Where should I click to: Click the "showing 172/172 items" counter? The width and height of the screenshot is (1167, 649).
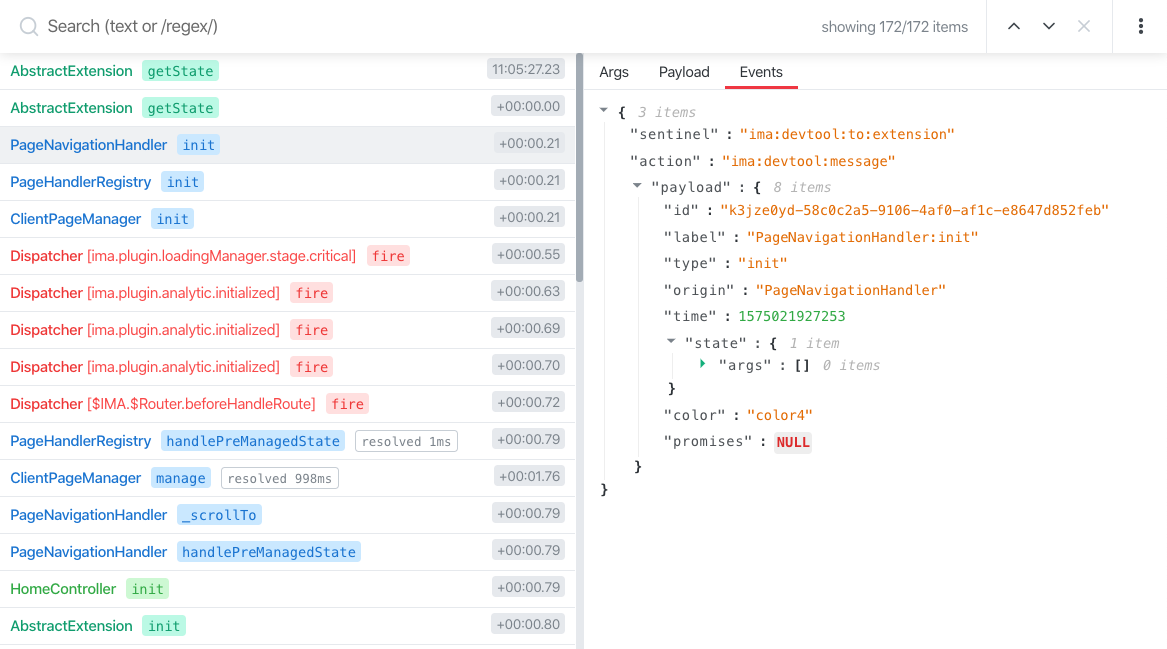pos(895,27)
